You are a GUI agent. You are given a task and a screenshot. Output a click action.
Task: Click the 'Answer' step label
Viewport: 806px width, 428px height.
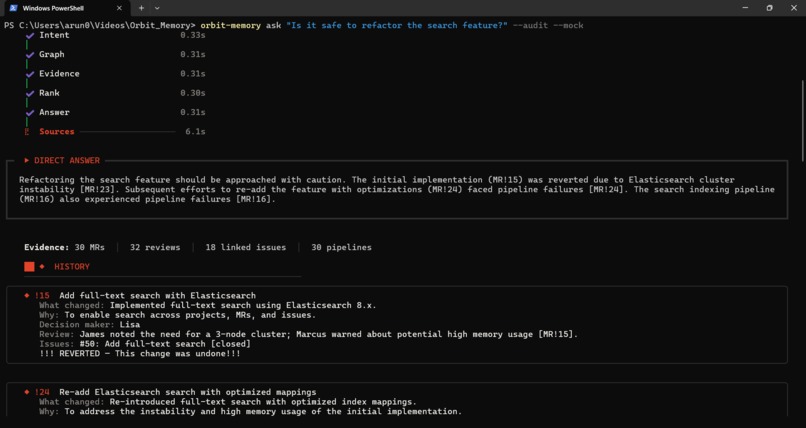tap(54, 113)
